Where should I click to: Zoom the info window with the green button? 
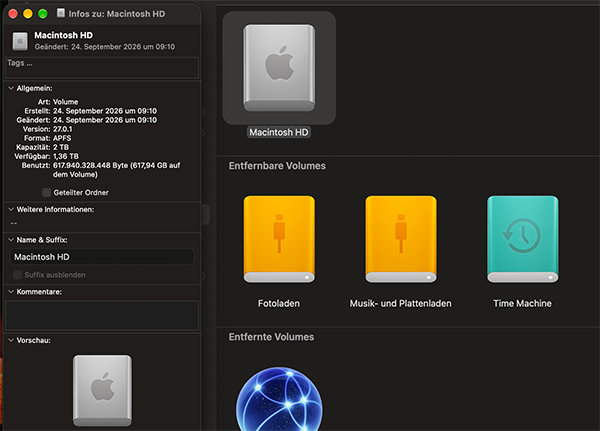[42, 14]
